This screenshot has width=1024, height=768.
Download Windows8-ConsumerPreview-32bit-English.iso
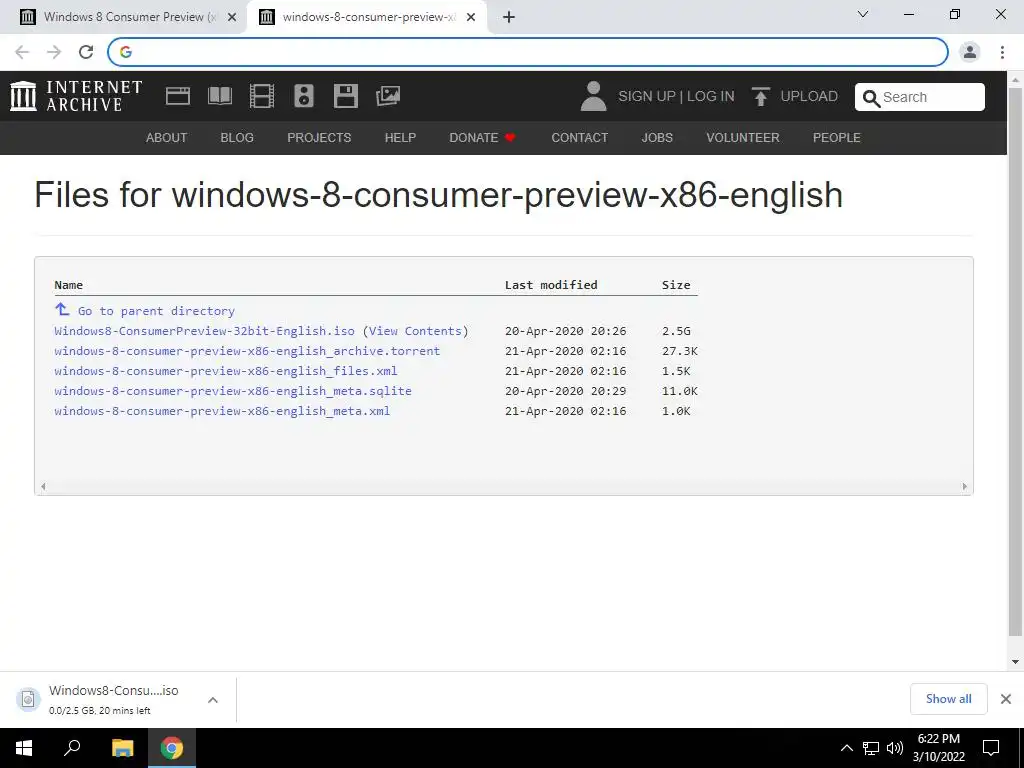(204, 331)
